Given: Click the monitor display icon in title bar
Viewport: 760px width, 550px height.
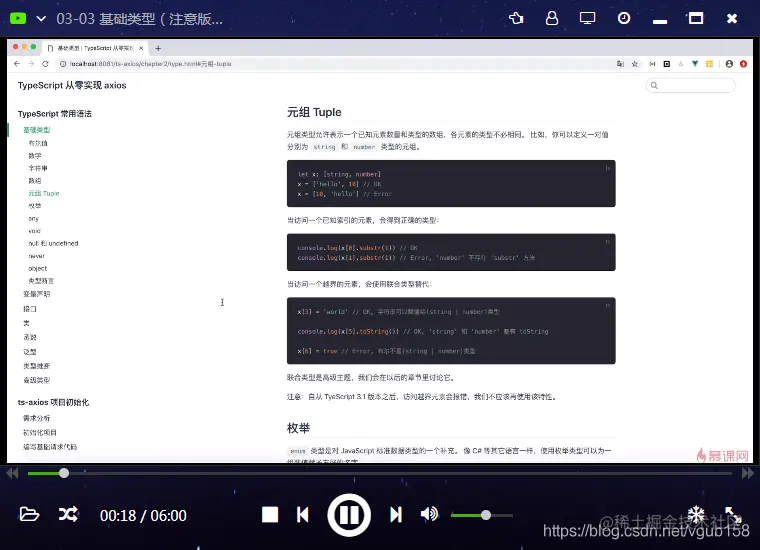Looking at the screenshot, I should tap(587, 18).
